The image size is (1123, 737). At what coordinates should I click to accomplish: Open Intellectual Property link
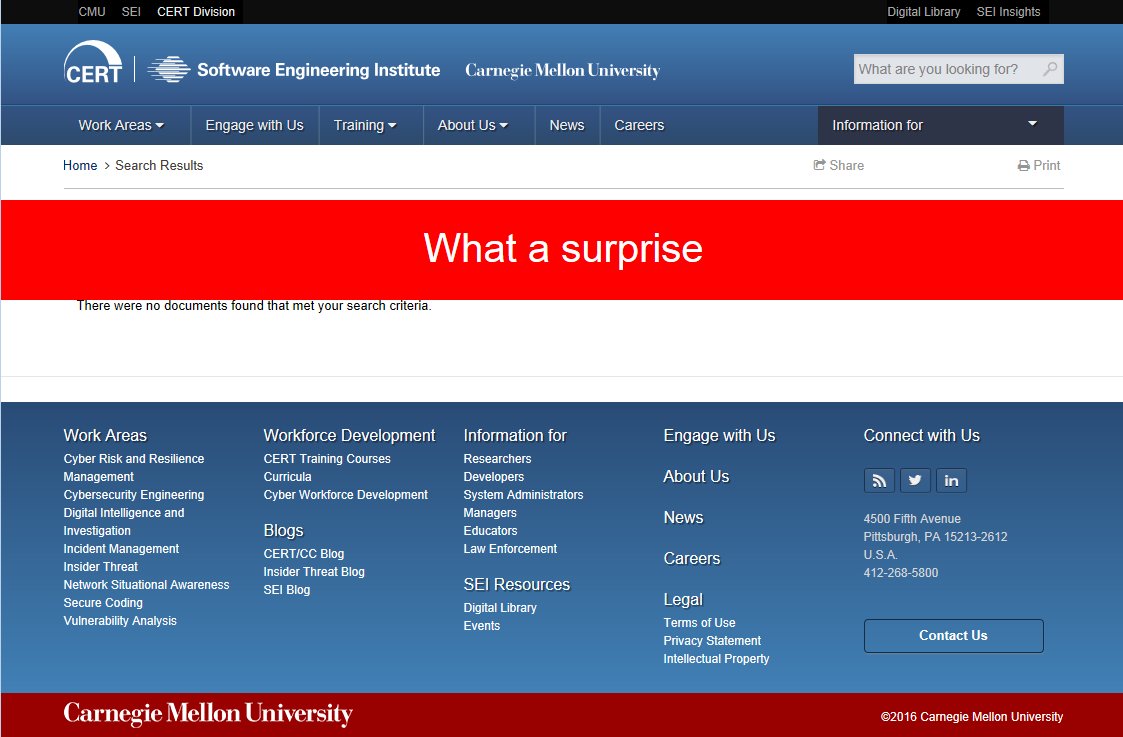coord(716,659)
